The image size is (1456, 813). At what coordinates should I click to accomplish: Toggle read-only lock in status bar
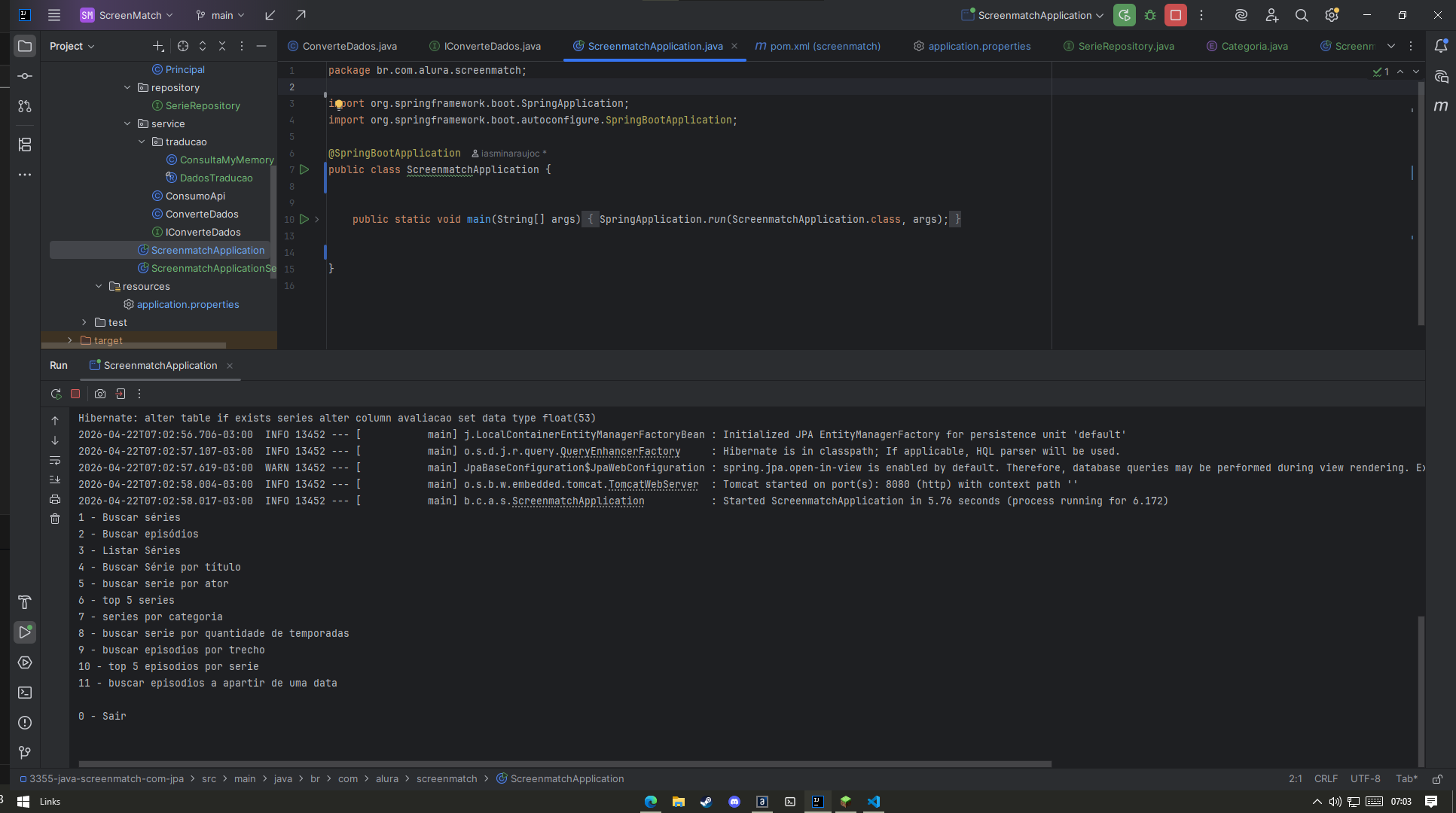(1437, 779)
